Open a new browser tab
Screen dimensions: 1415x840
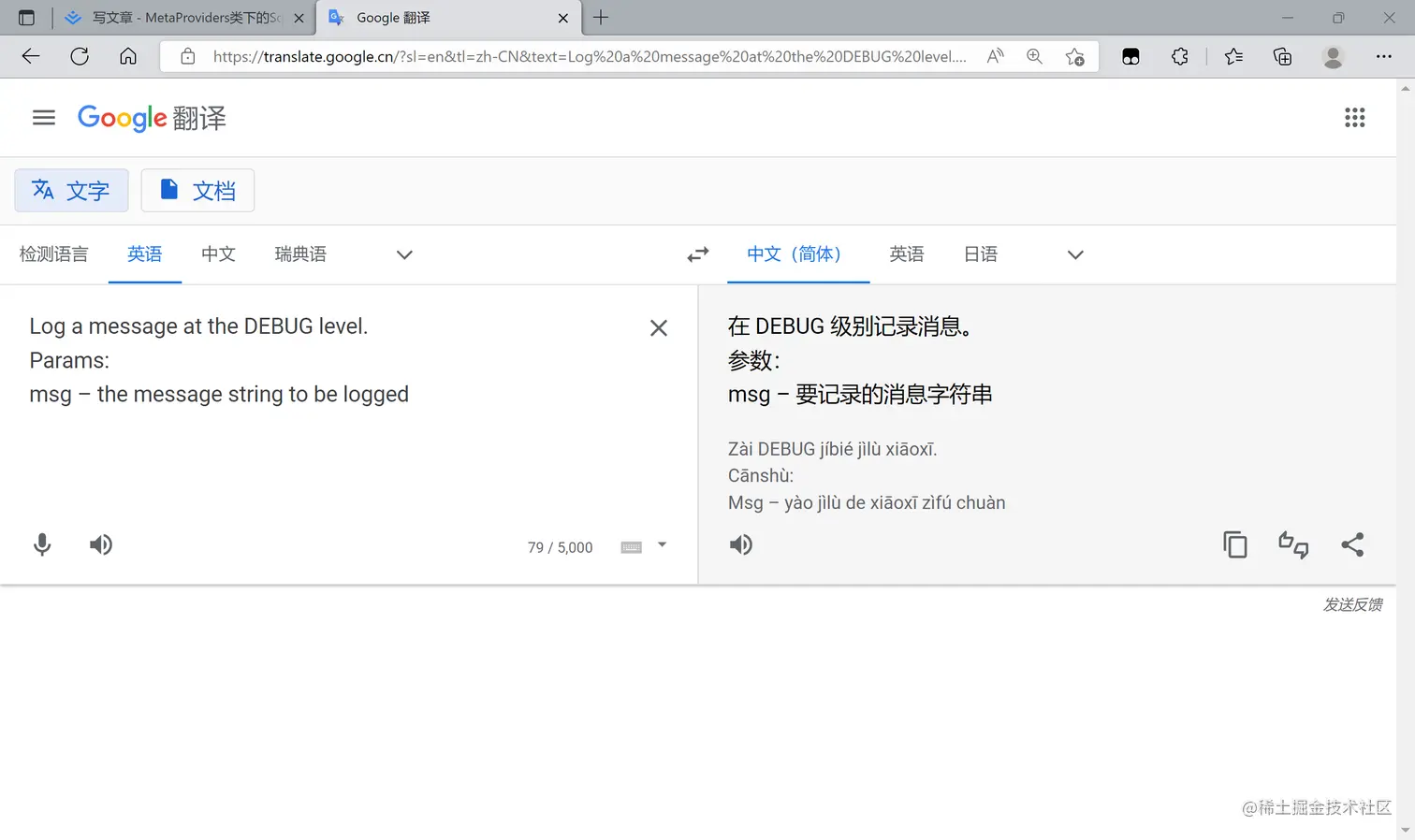pyautogui.click(x=601, y=17)
